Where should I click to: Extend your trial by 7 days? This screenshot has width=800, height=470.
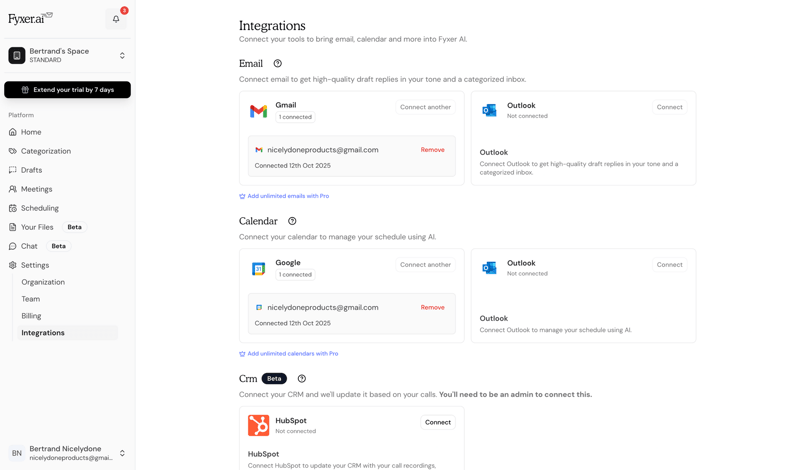pos(67,90)
